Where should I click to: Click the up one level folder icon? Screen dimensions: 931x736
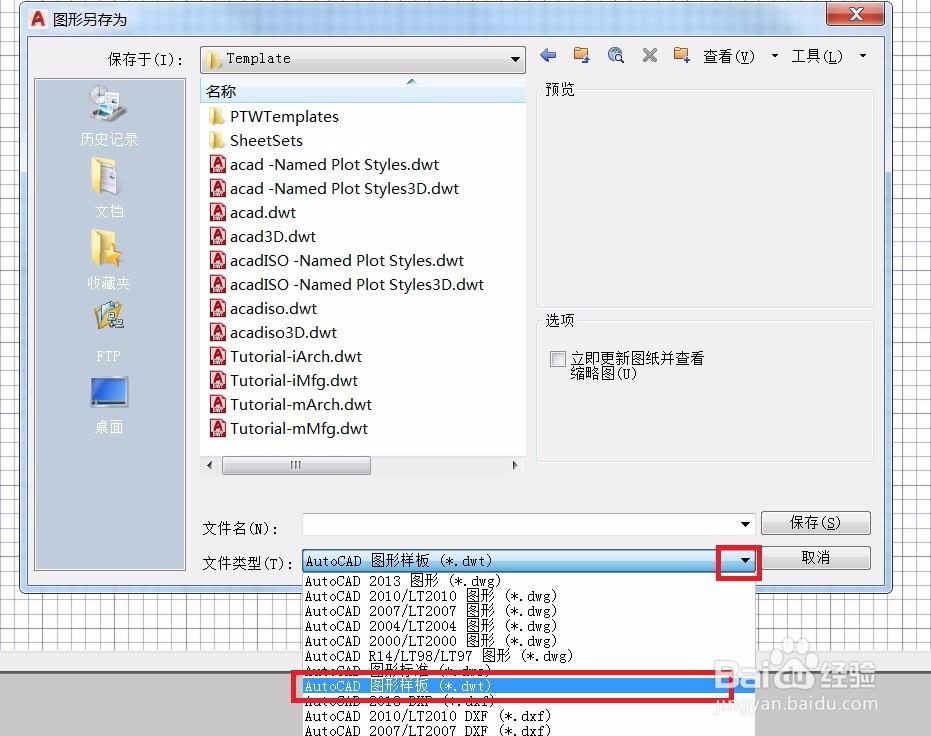pos(581,56)
